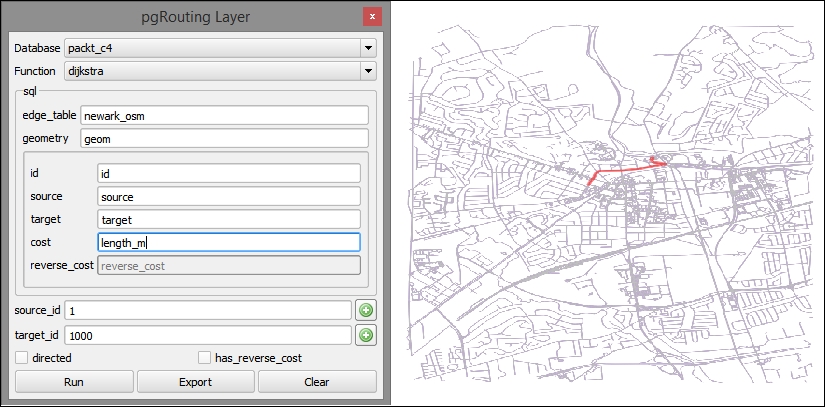Screen dimensions: 825x407
Task: Clear the routing result
Action: tap(317, 382)
